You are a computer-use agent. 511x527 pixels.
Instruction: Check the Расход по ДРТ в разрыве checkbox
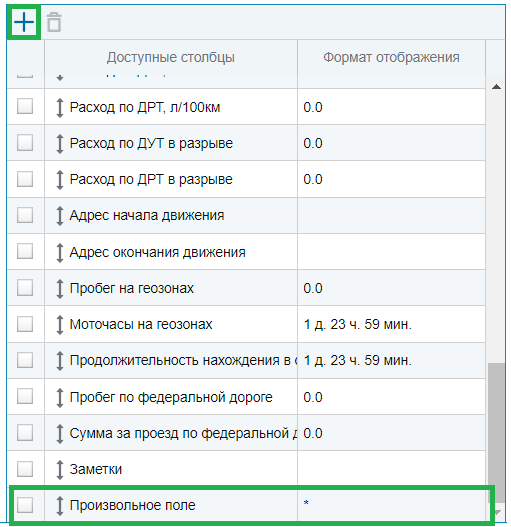25,179
